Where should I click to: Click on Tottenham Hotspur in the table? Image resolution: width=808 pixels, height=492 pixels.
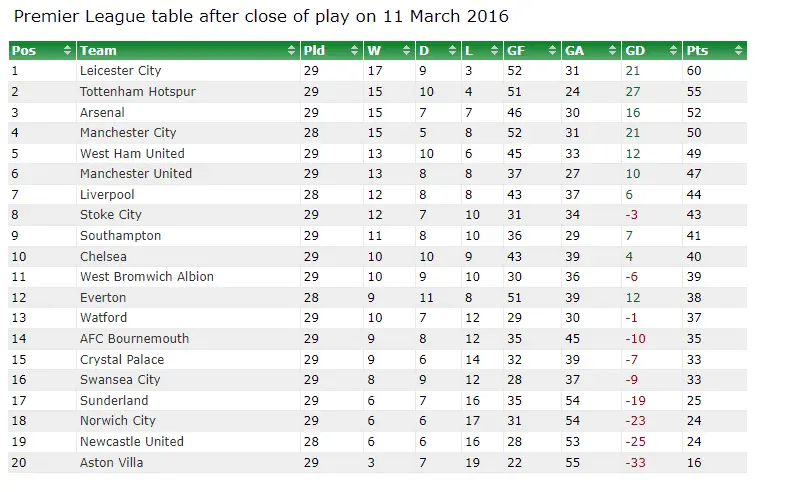pos(137,92)
